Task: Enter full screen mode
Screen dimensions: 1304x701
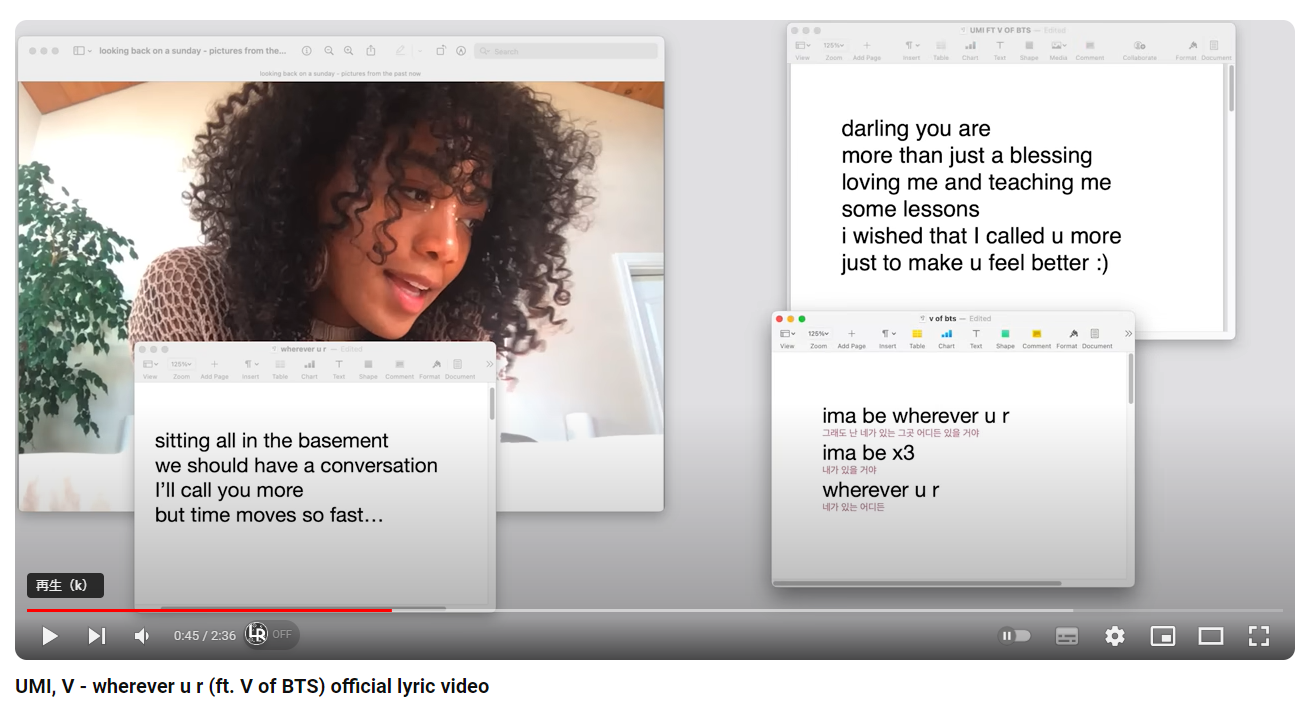Action: tap(1259, 636)
